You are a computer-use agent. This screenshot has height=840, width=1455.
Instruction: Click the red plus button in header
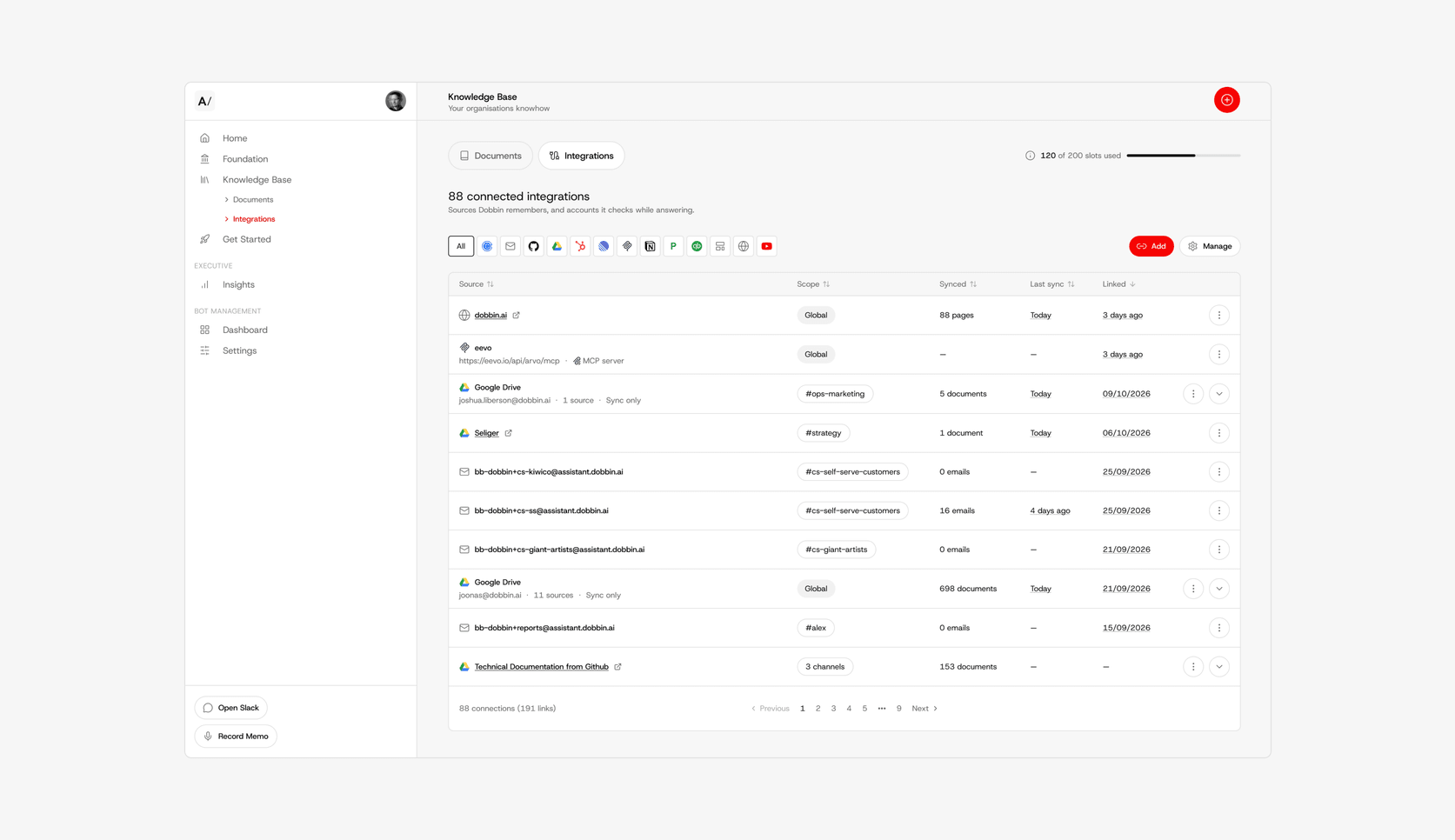pyautogui.click(x=1227, y=100)
